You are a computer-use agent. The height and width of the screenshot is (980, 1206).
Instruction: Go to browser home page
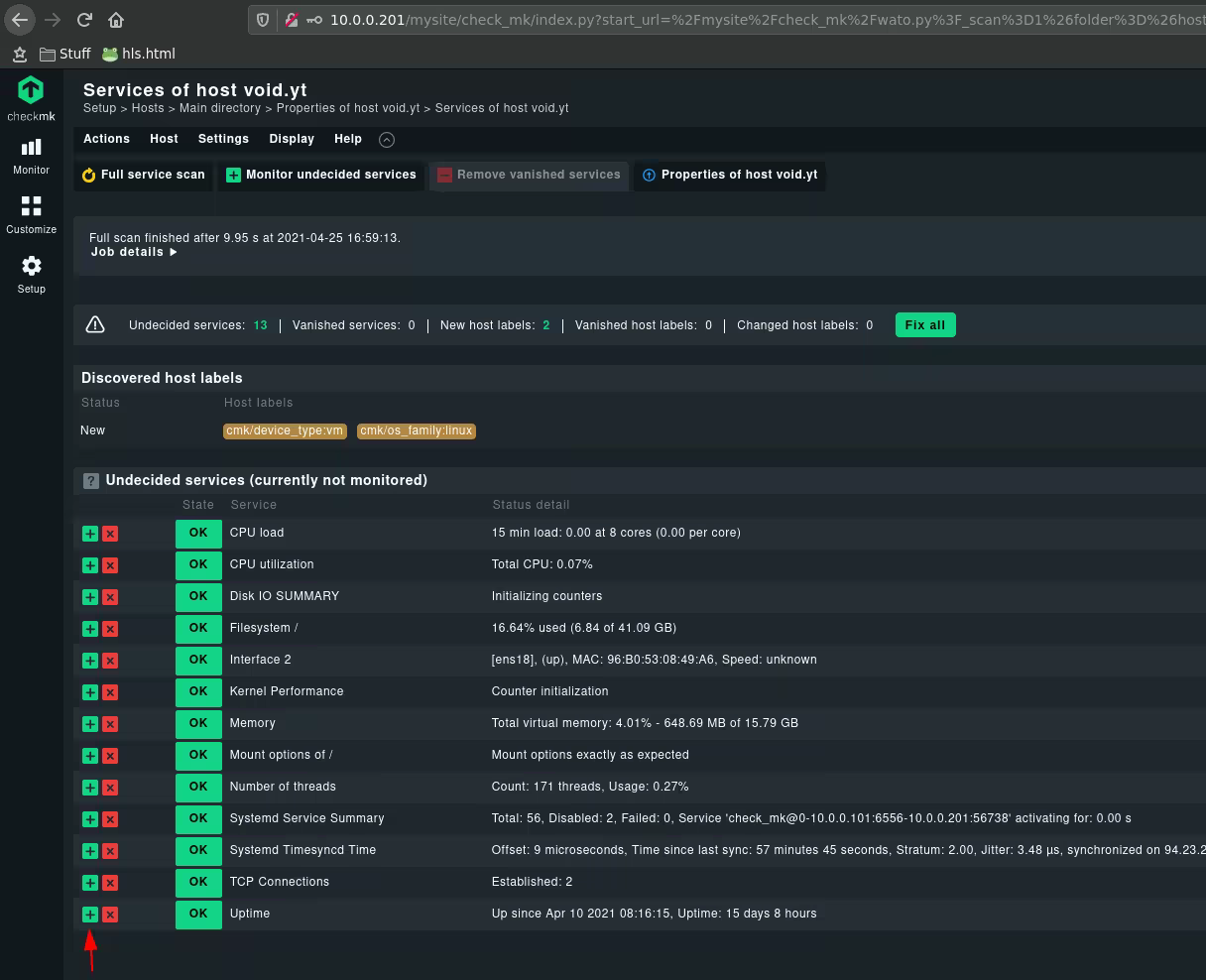116,19
